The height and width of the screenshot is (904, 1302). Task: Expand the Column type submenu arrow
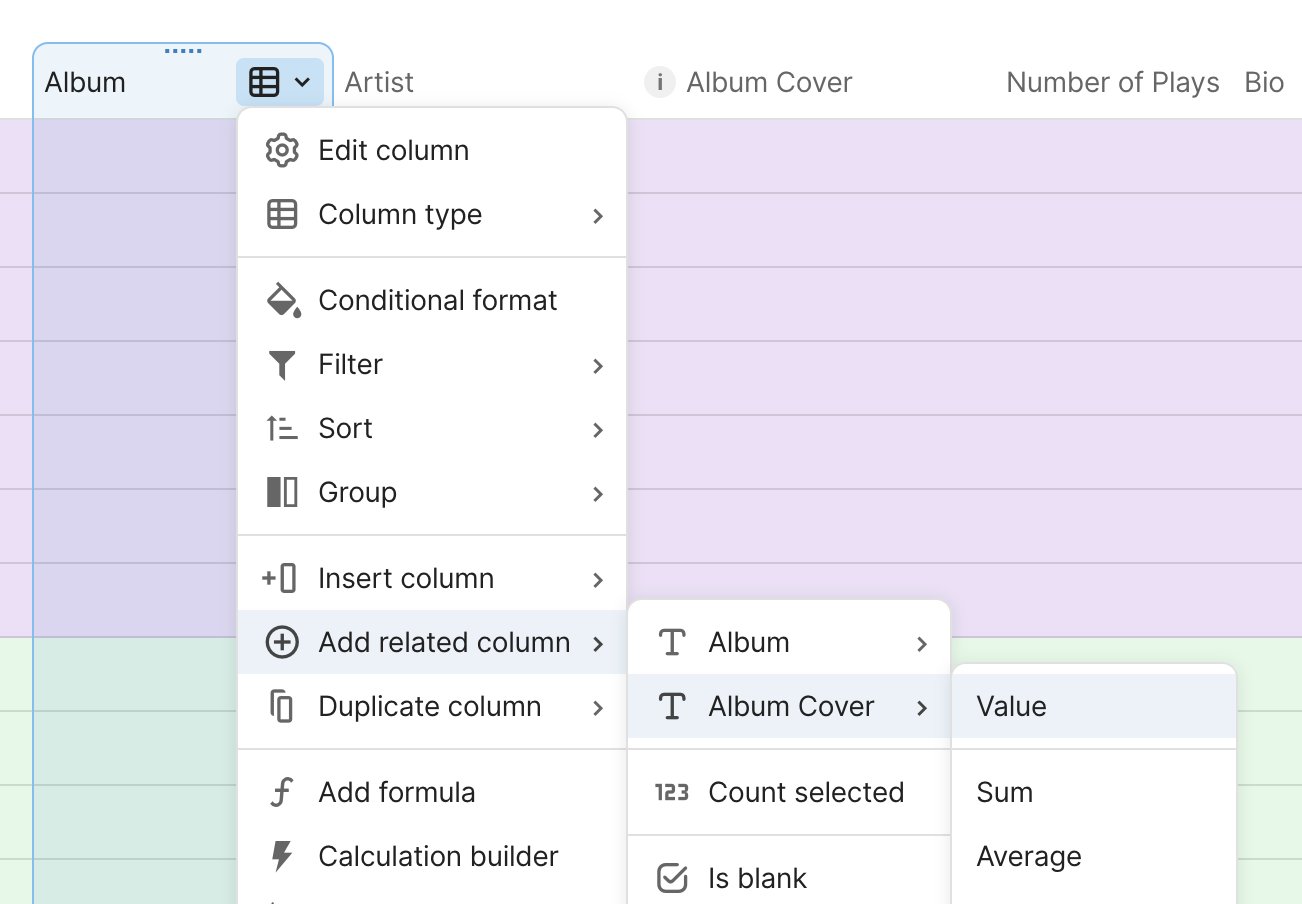[598, 215]
